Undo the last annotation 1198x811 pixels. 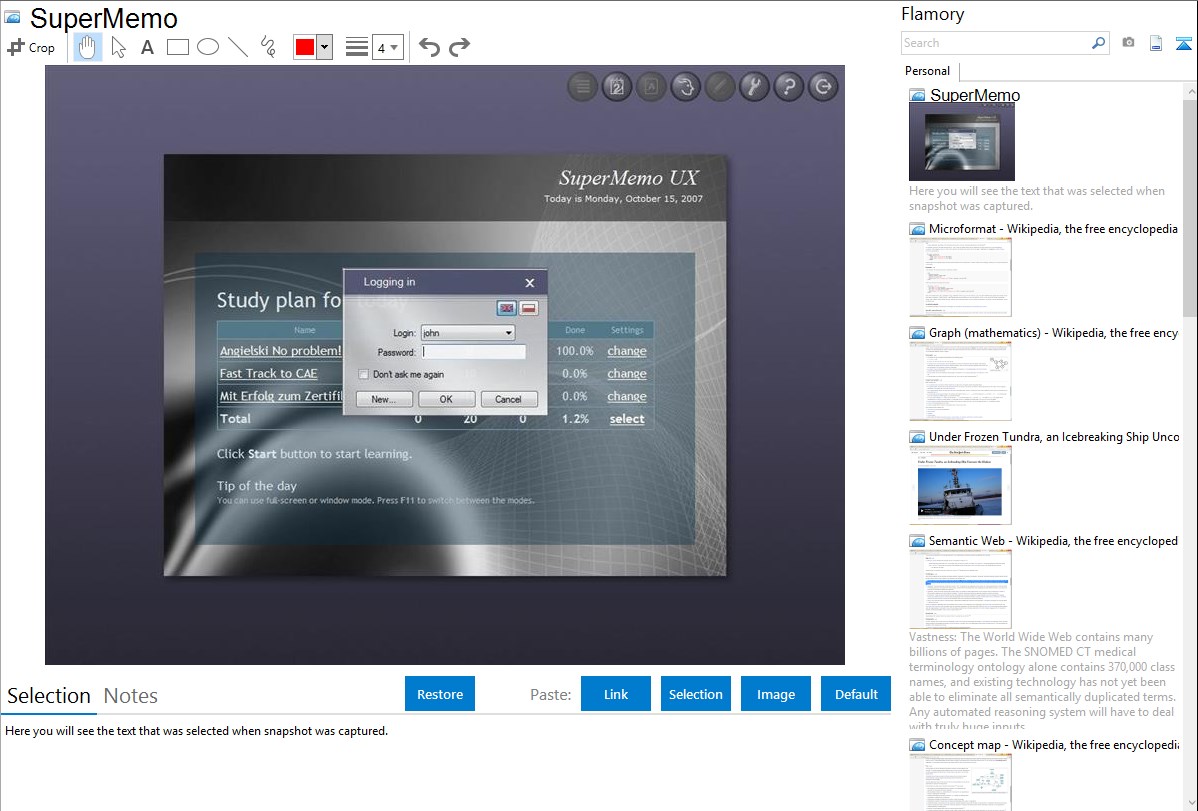click(429, 47)
